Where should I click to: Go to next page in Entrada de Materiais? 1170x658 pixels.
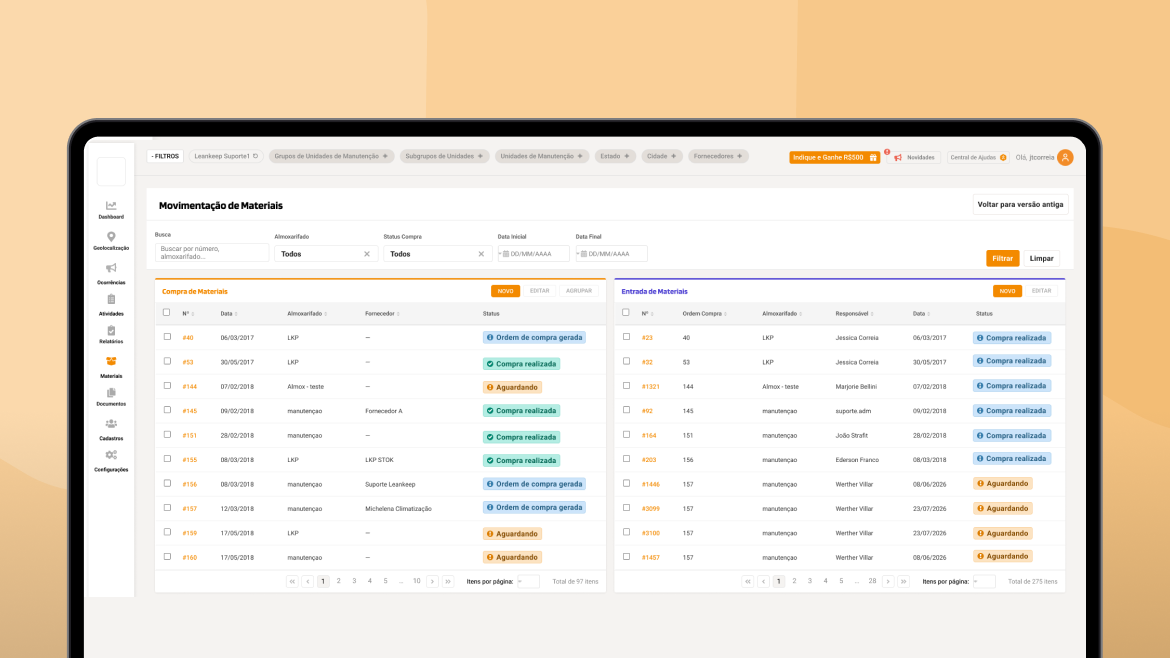click(888, 581)
